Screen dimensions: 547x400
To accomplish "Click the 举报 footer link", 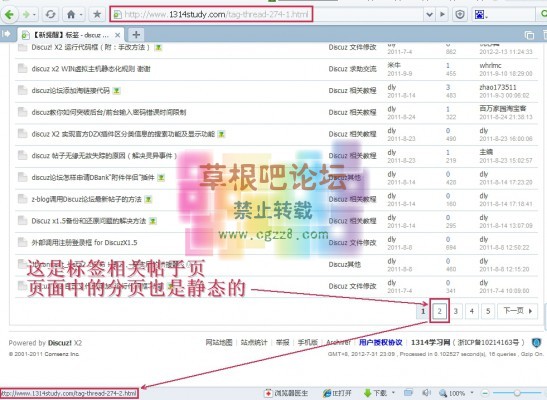I will 283,342.
